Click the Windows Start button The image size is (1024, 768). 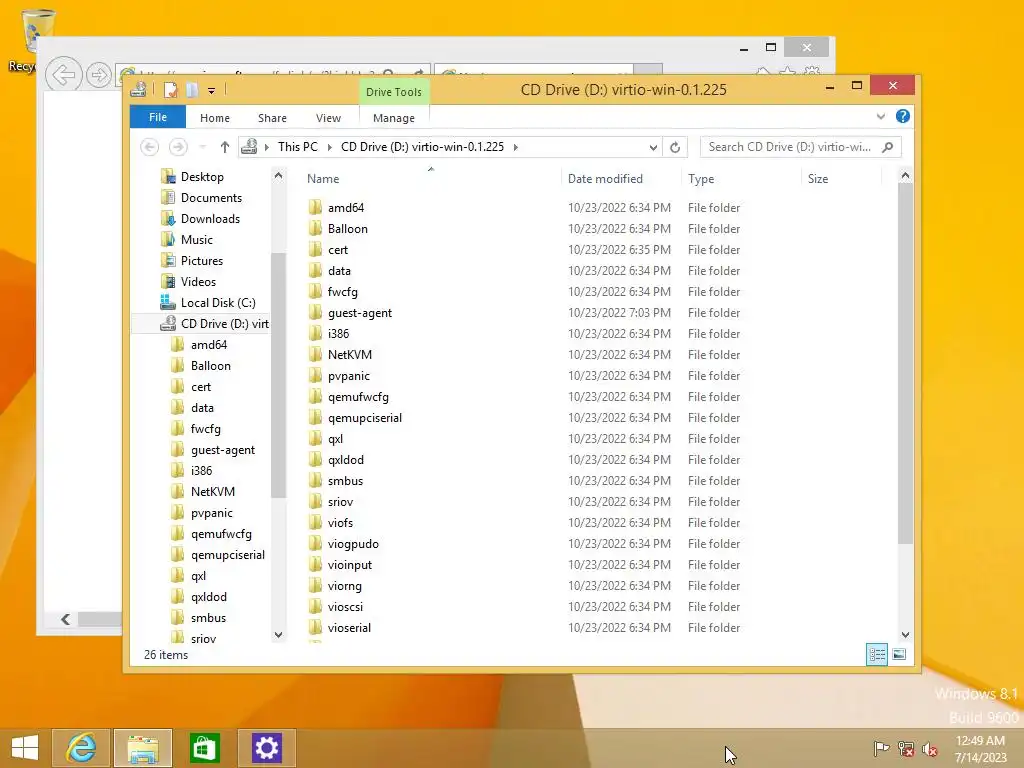(x=25, y=748)
